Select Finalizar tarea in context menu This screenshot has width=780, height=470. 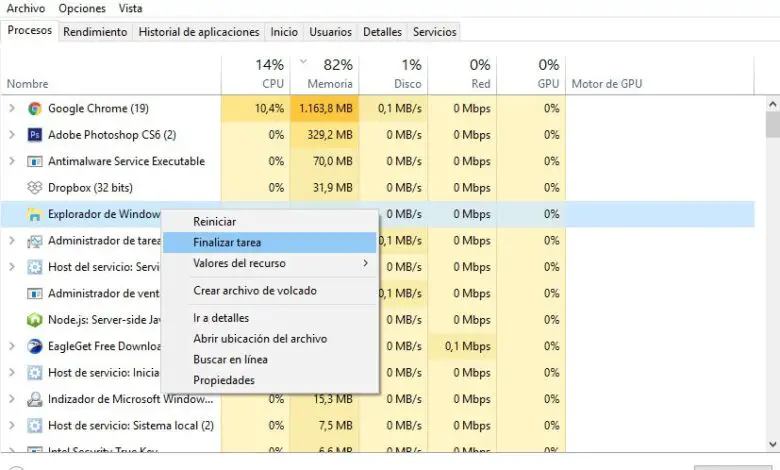click(x=227, y=242)
